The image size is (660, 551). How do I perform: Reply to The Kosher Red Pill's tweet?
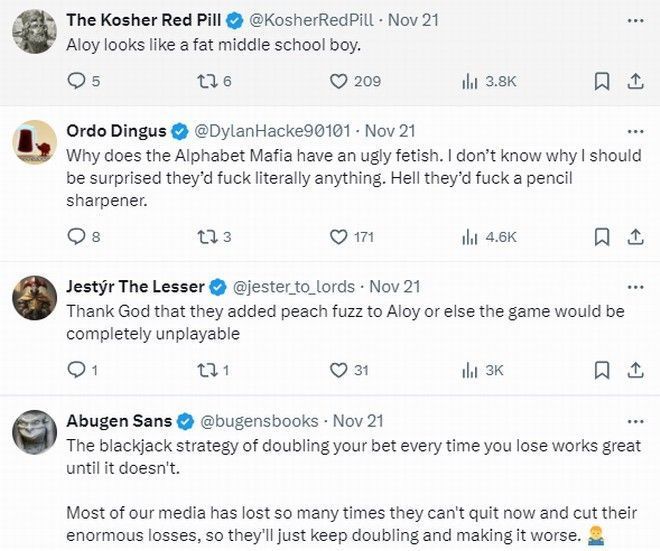(x=76, y=81)
